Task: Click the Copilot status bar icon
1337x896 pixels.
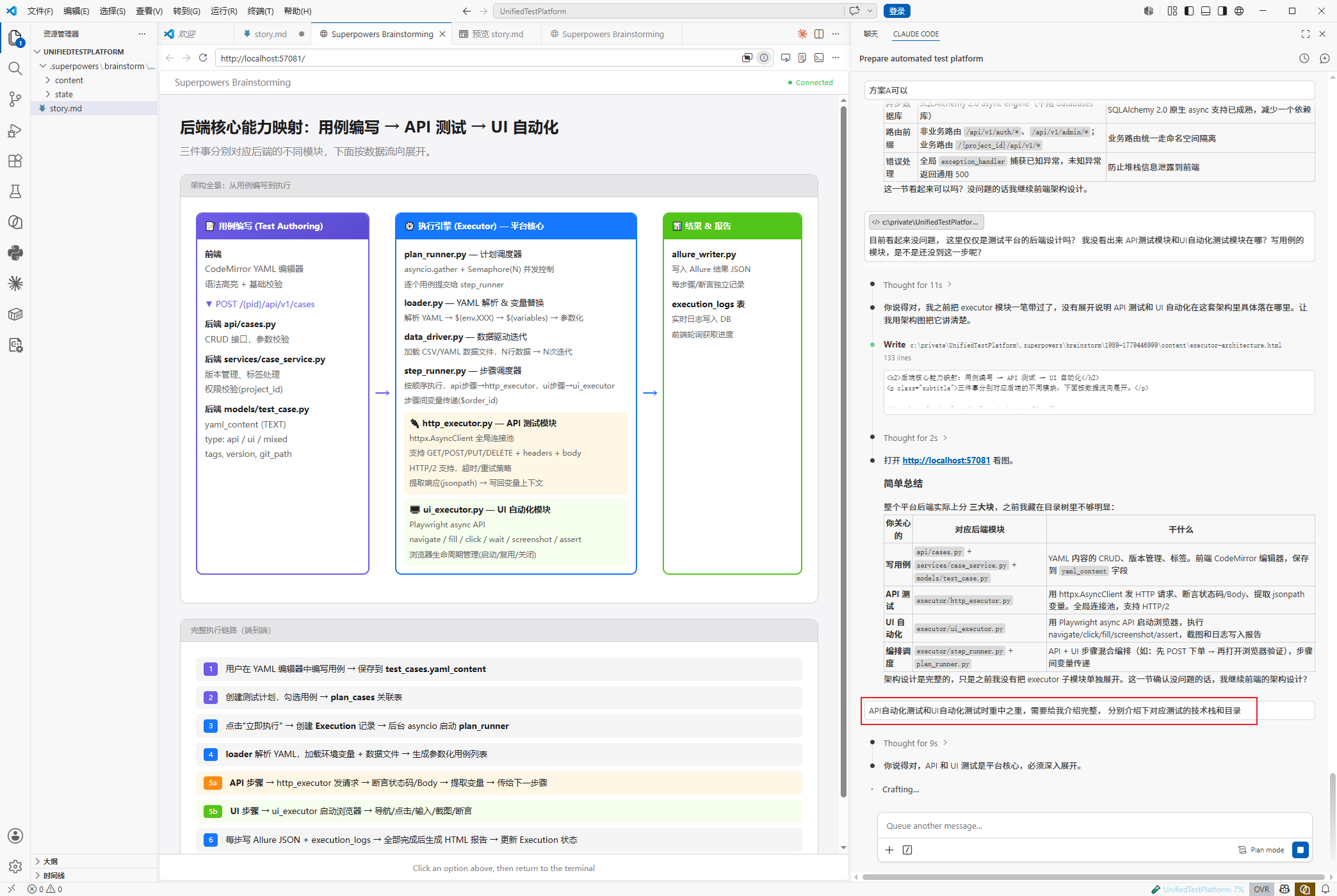Action: [1284, 890]
